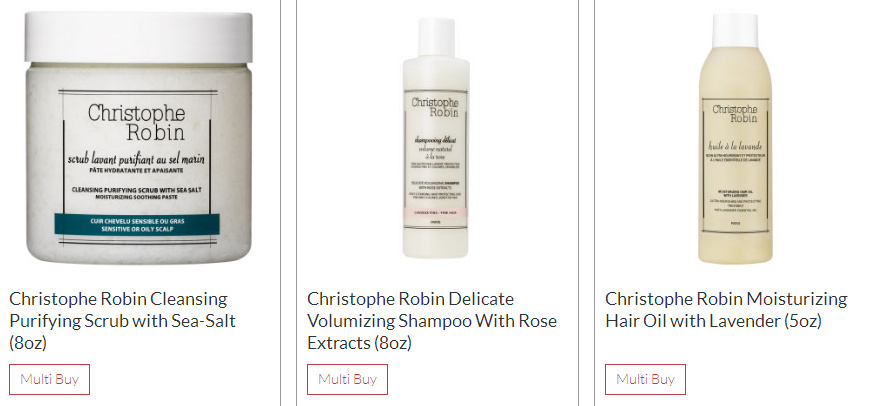This screenshot has width=875, height=406.
Task: Click the white cap of the shampoo bottle
Action: (x=436, y=36)
